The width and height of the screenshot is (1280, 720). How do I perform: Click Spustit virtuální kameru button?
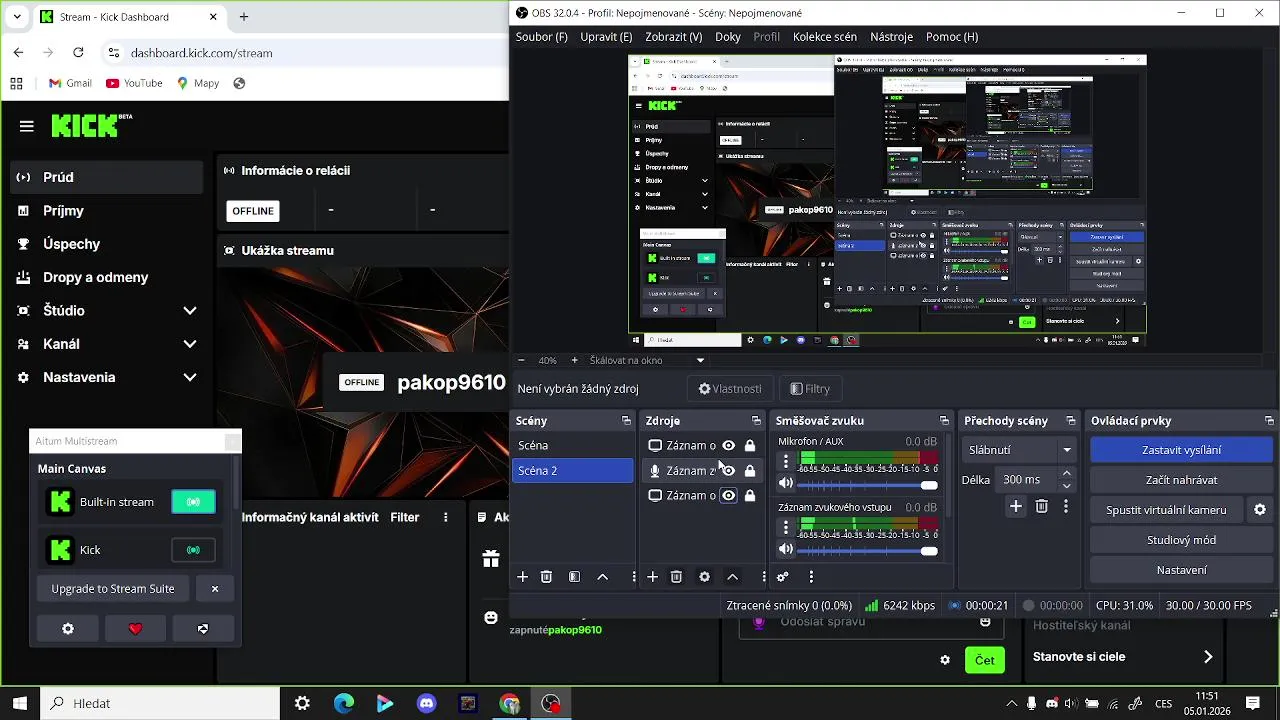coord(1166,510)
